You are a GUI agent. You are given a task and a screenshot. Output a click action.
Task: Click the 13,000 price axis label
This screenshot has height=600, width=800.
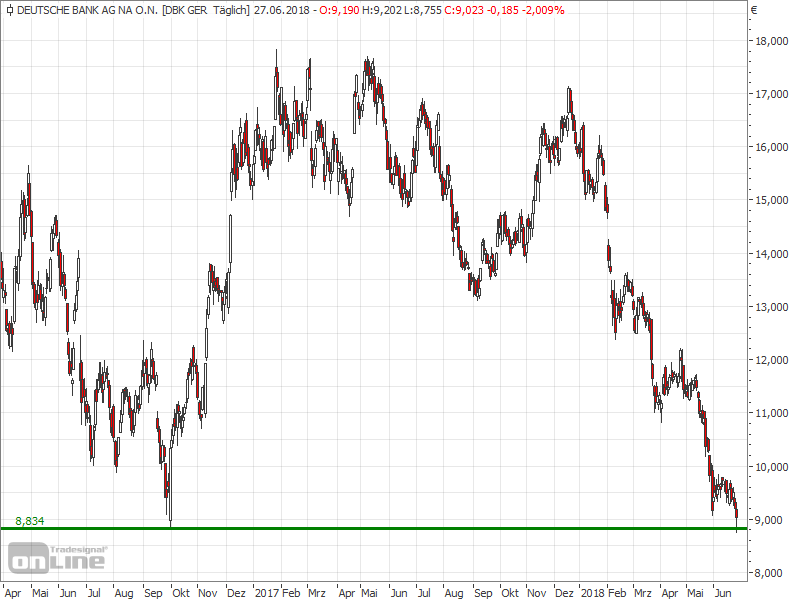pyautogui.click(x=773, y=307)
